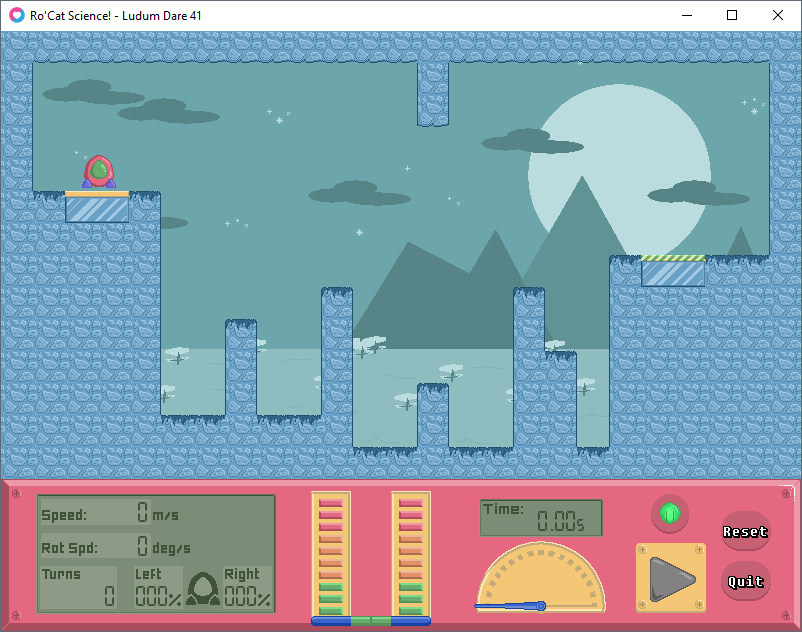
Task: Click the rocket silhouette icon in the display
Action: coord(203,589)
